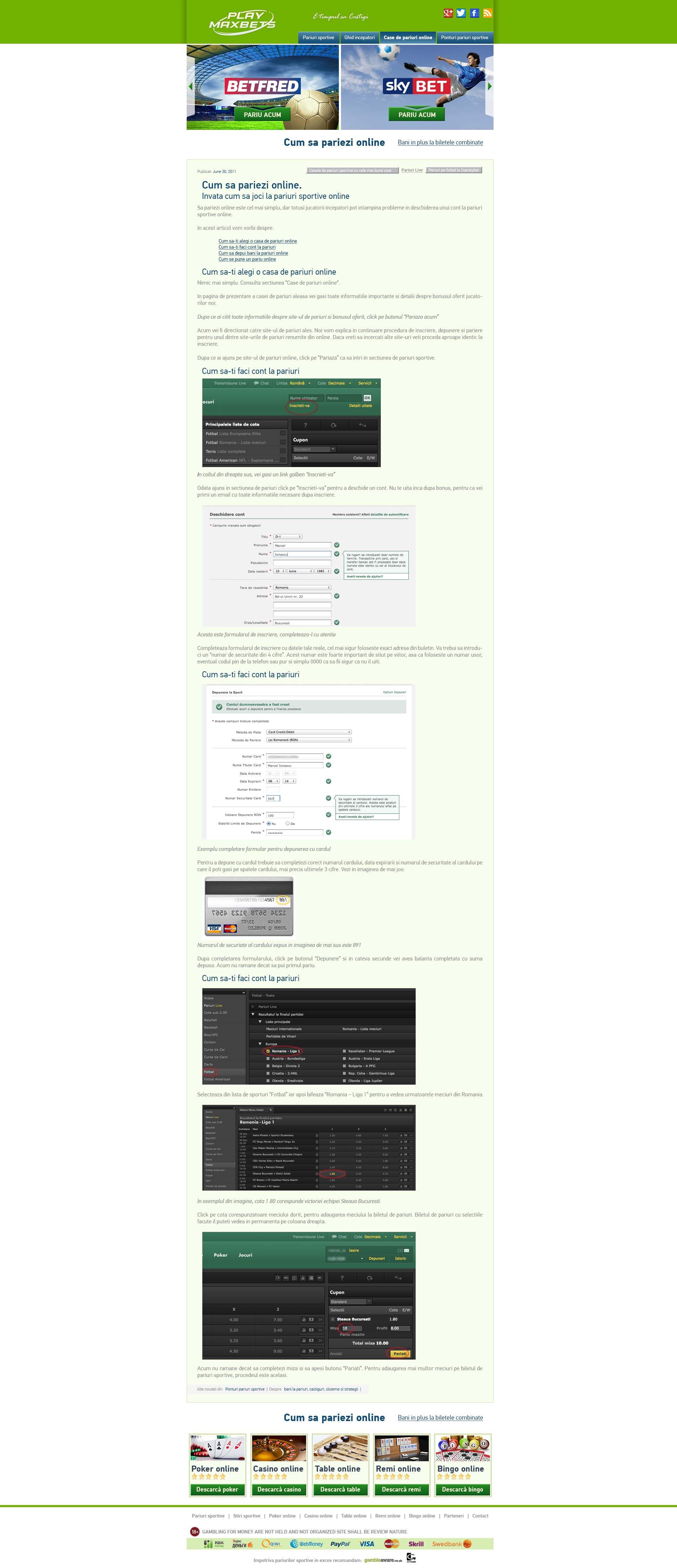
Task: Click the Poker online playing cards thumbnail
Action: pos(218,1448)
